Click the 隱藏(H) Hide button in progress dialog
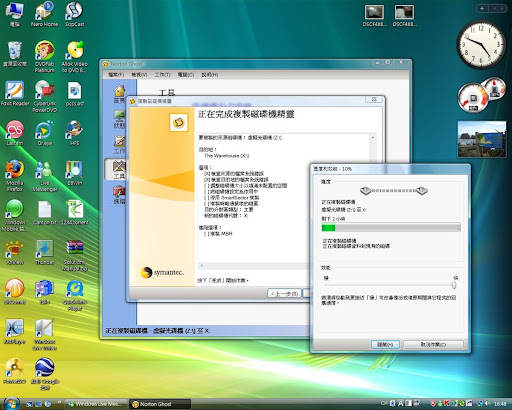The image size is (512, 410). pos(385,344)
